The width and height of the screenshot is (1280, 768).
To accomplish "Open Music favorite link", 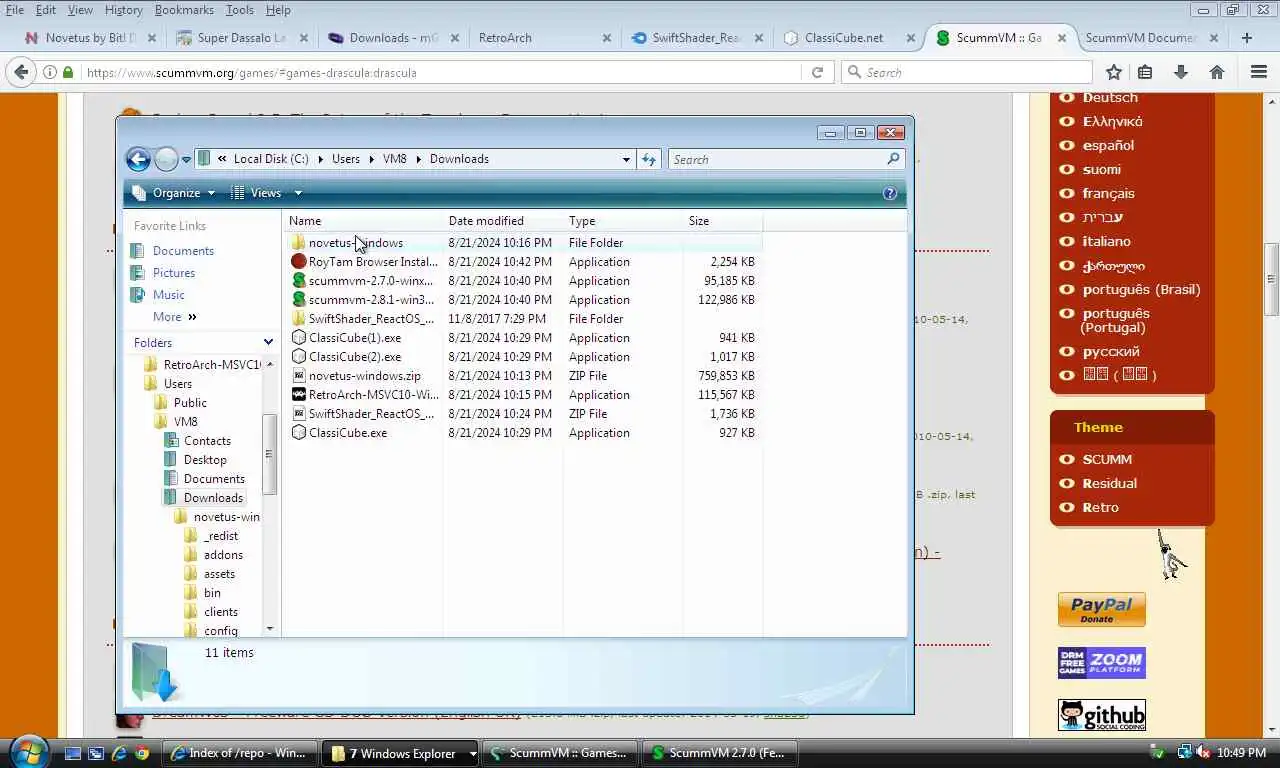I will click(169, 295).
